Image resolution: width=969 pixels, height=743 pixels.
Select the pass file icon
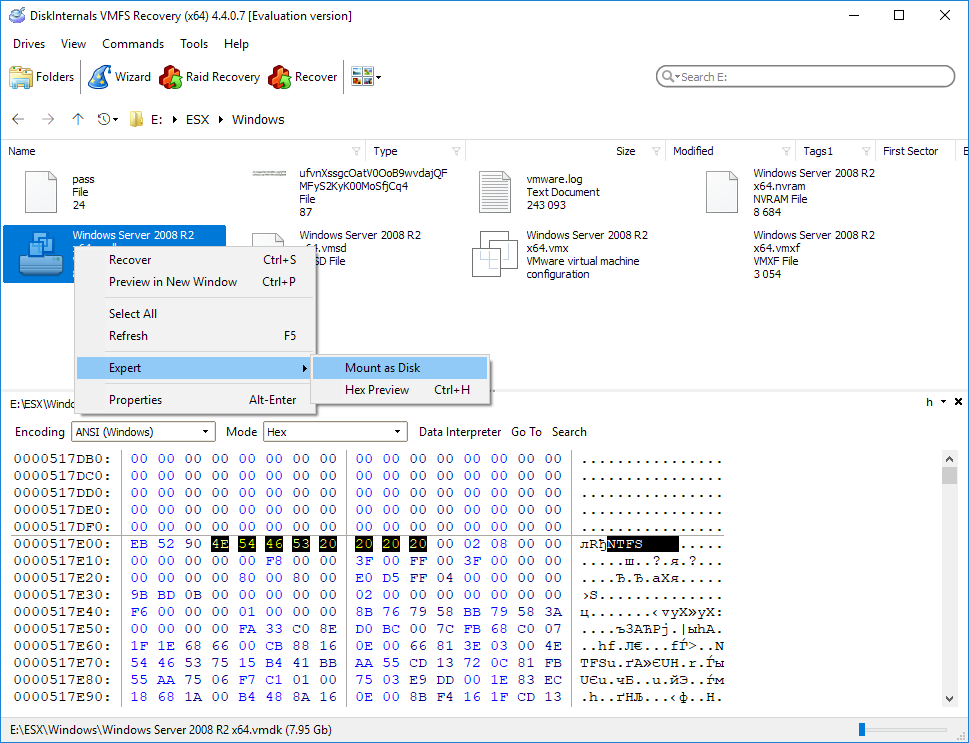(41, 192)
